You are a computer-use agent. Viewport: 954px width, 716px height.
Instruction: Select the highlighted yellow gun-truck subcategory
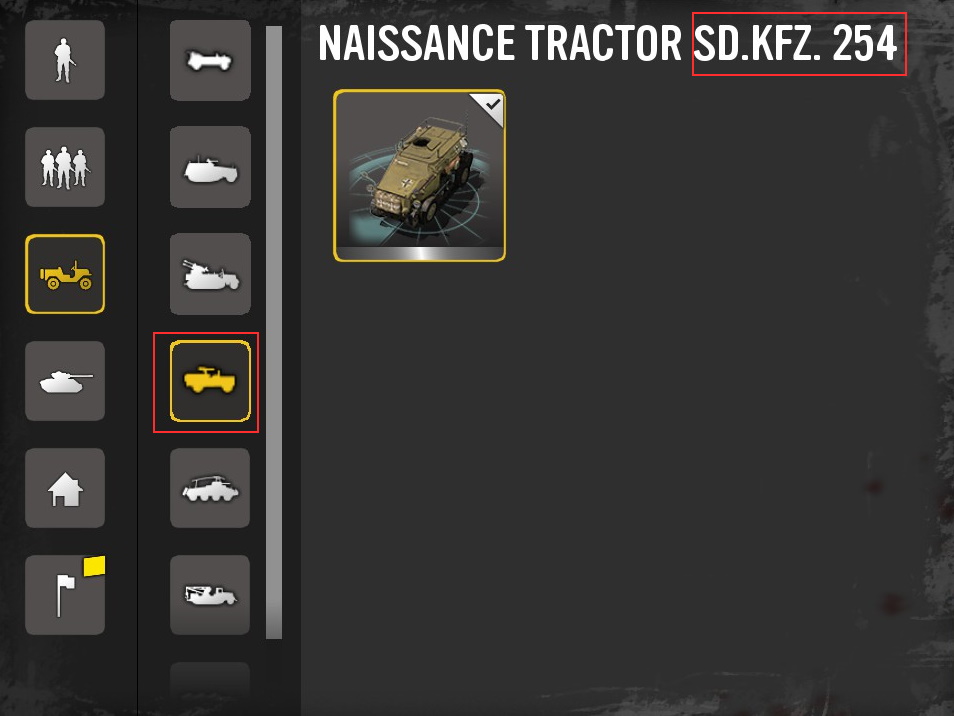pos(210,381)
